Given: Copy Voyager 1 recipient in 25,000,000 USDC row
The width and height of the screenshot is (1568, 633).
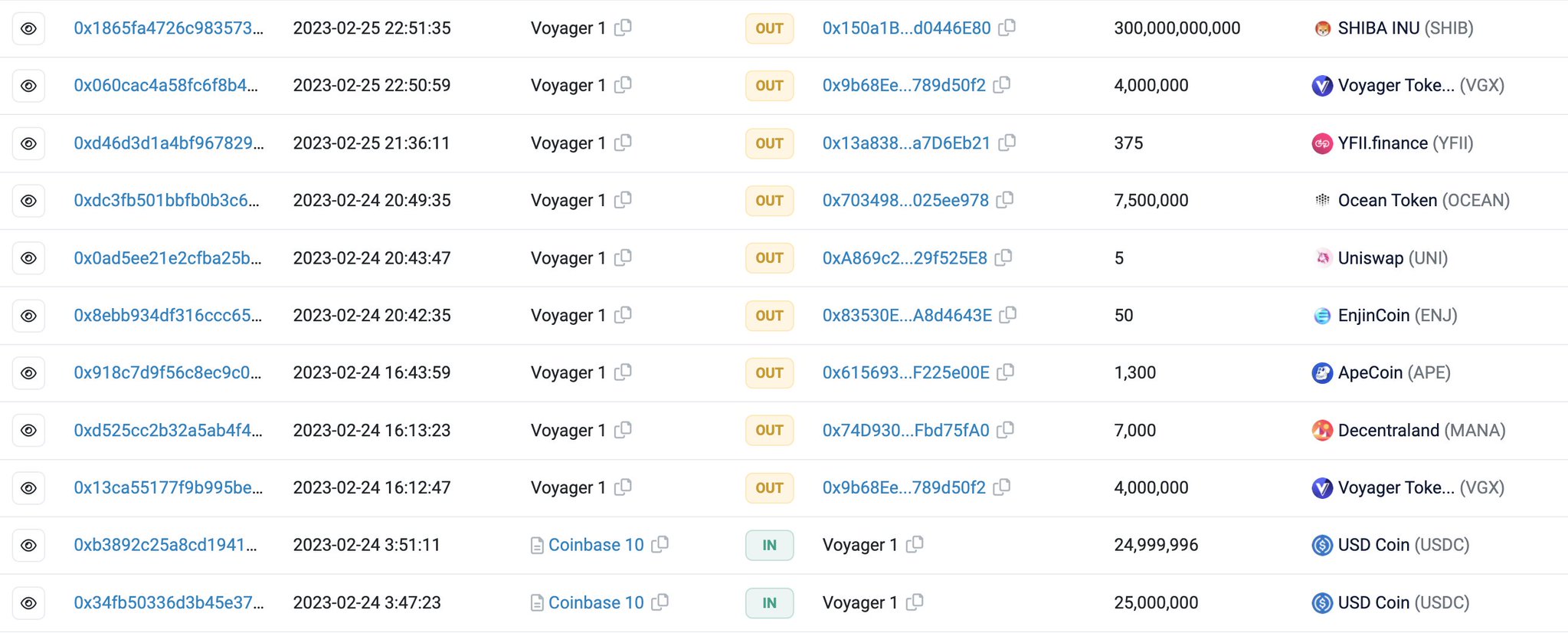Looking at the screenshot, I should 915,602.
